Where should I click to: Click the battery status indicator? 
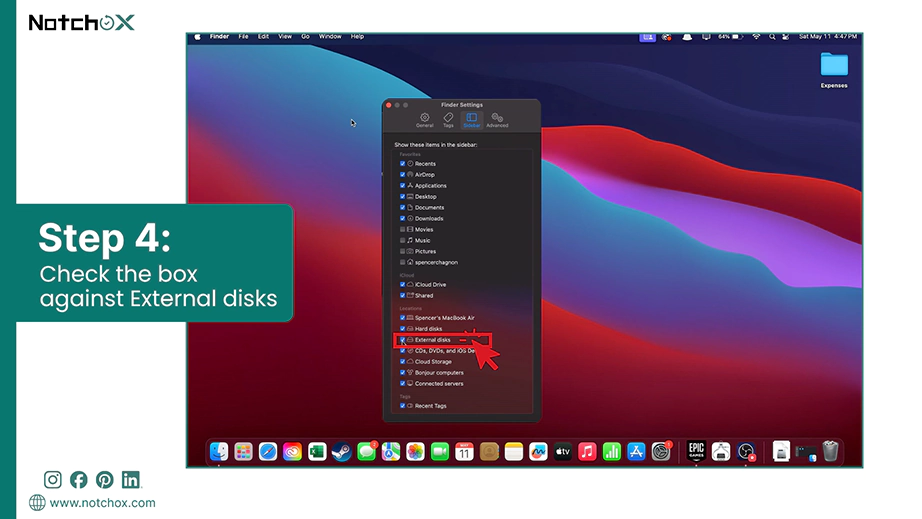[730, 36]
